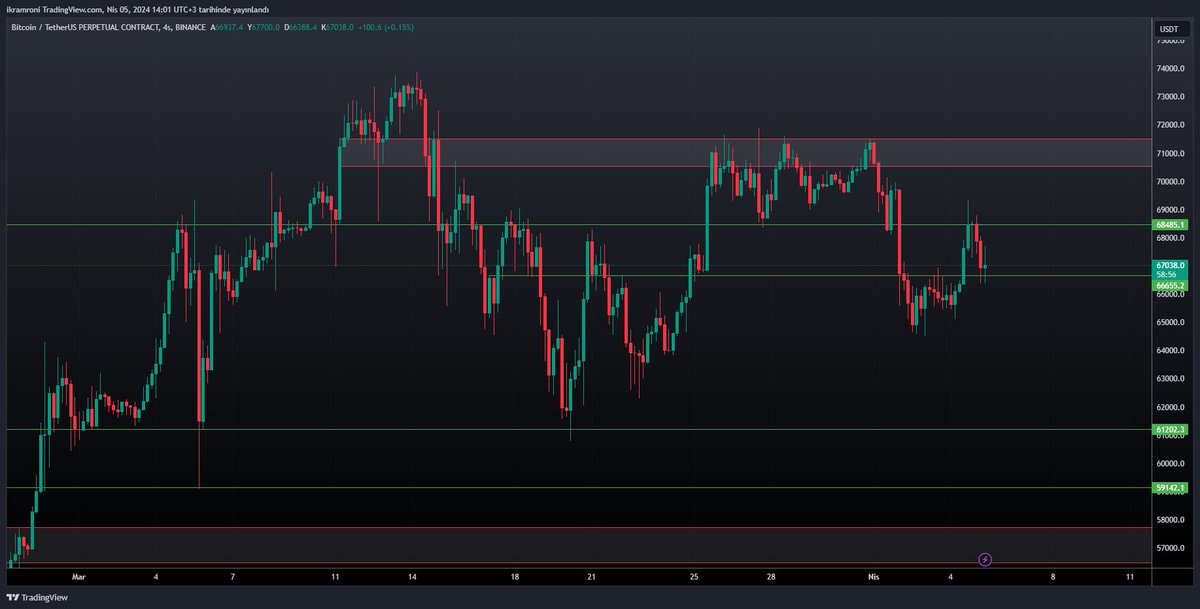Click the 28 date label on time axis

(x=772, y=577)
